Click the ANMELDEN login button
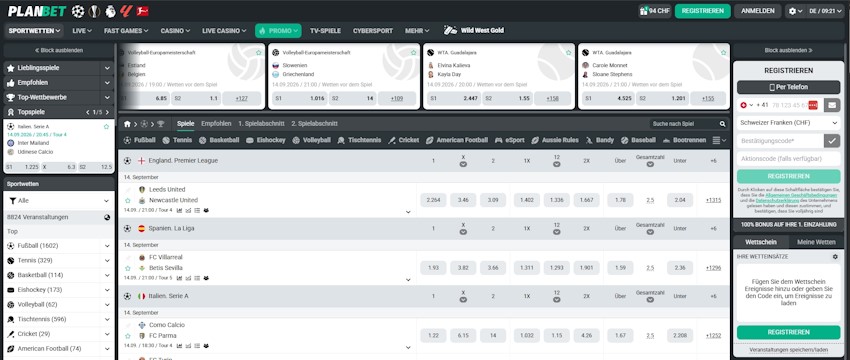Viewport: 850px width, 360px height. [758, 11]
